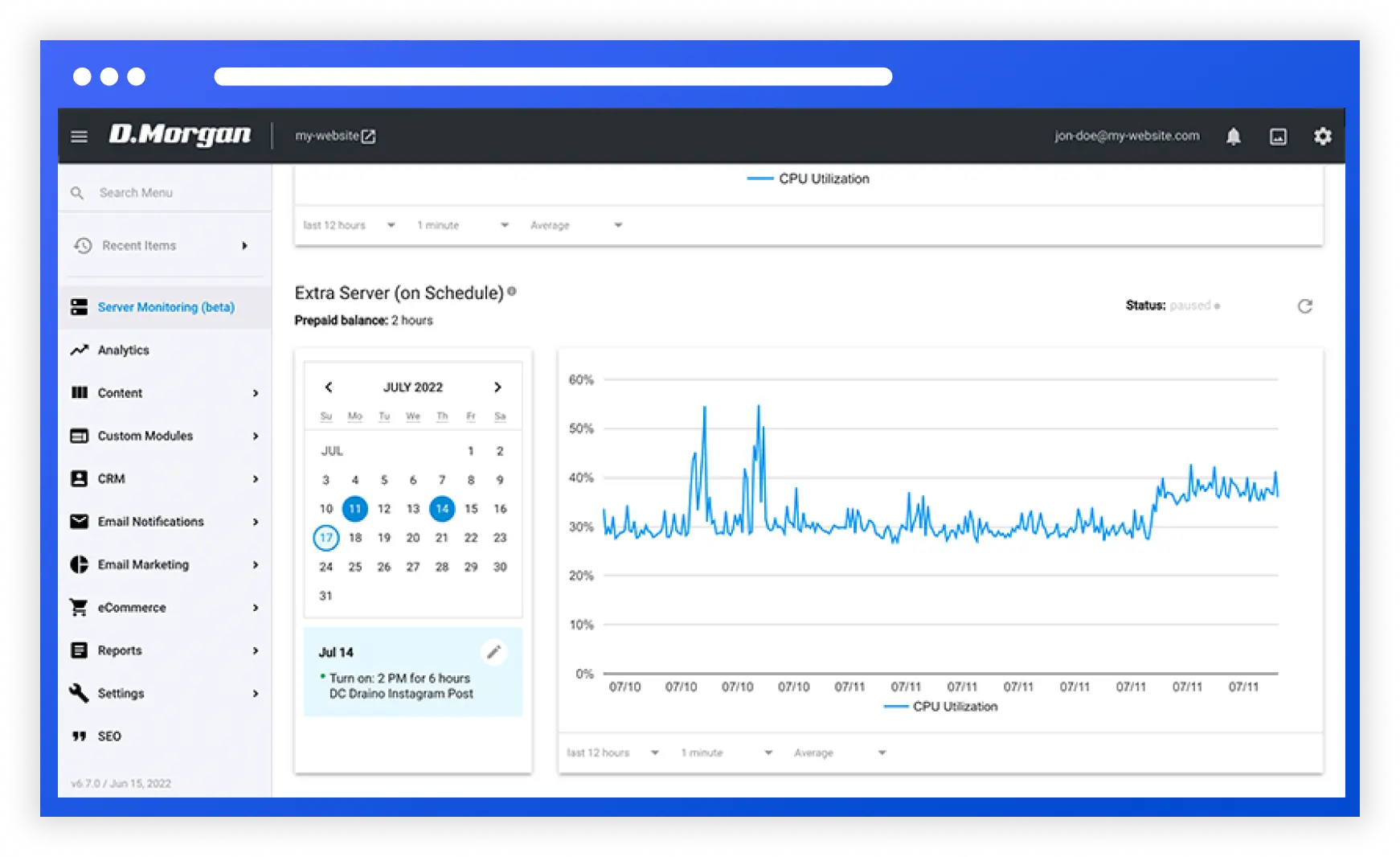Open top chart 'Average' dropdown

click(576, 225)
